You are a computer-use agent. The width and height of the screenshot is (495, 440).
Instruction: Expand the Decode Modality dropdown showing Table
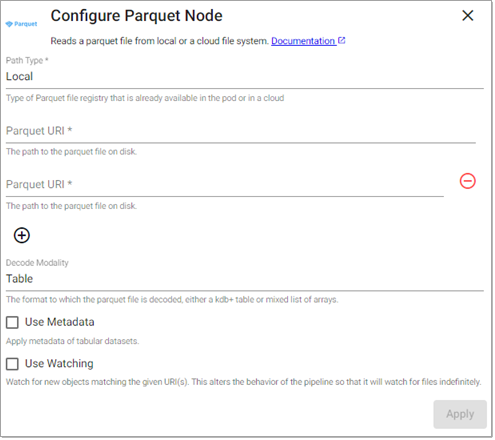[x=245, y=279]
